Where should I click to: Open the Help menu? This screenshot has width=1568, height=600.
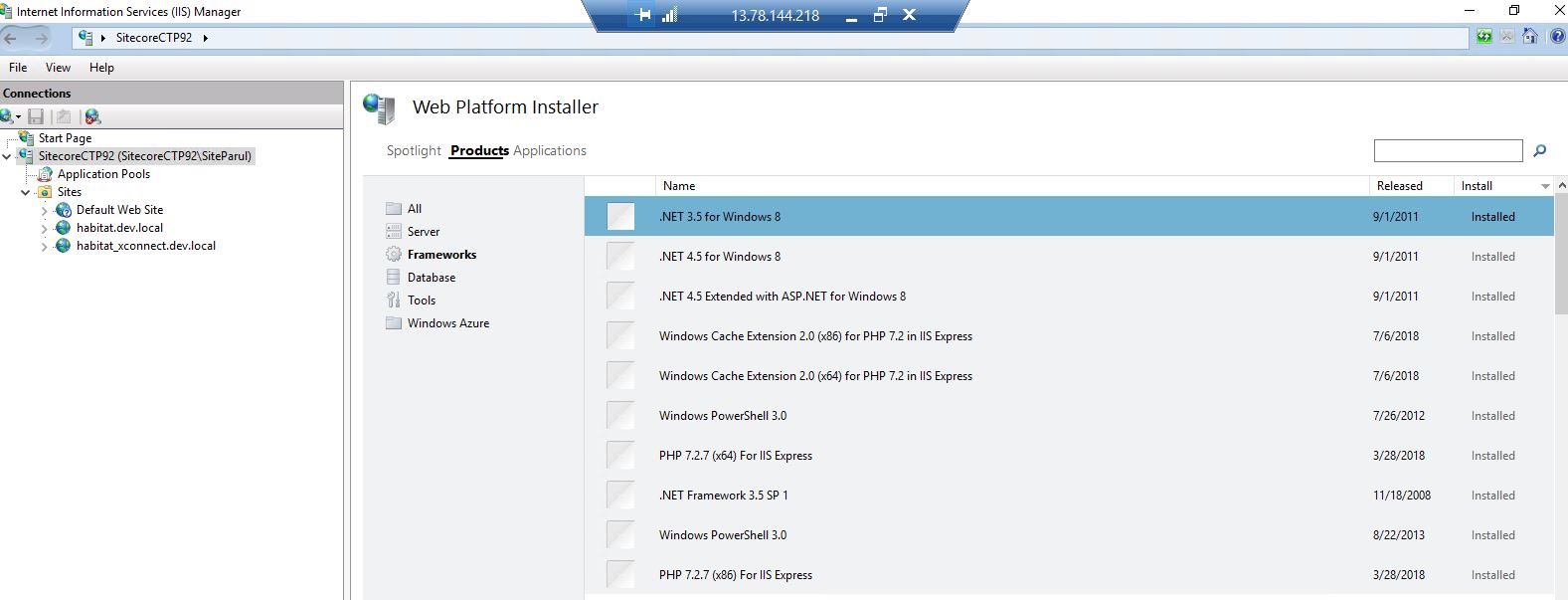pyautogui.click(x=101, y=68)
